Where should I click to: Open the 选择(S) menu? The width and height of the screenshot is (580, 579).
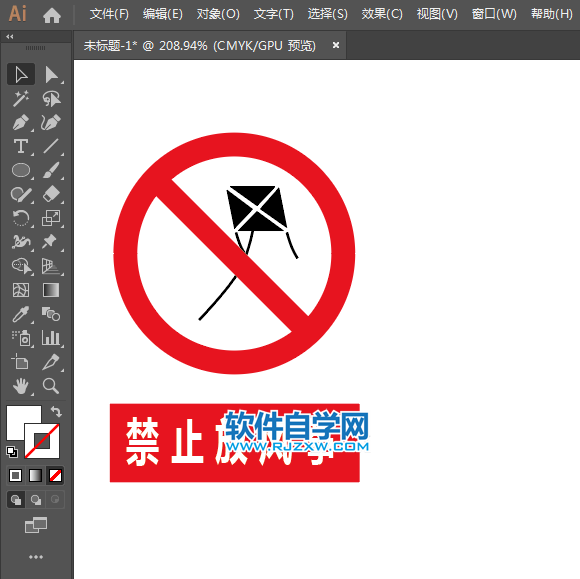pos(328,14)
